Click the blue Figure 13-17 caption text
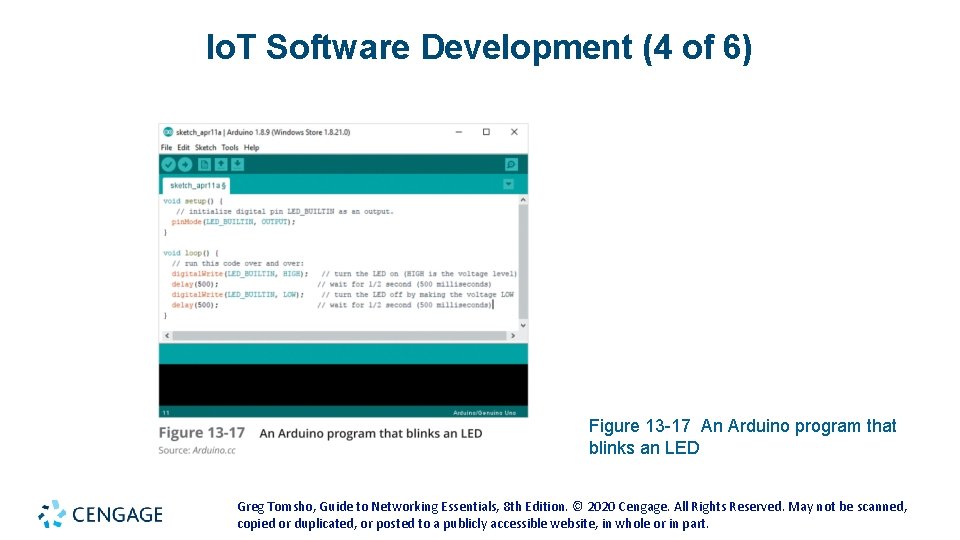Viewport: 960px width, 540px height. 742,437
